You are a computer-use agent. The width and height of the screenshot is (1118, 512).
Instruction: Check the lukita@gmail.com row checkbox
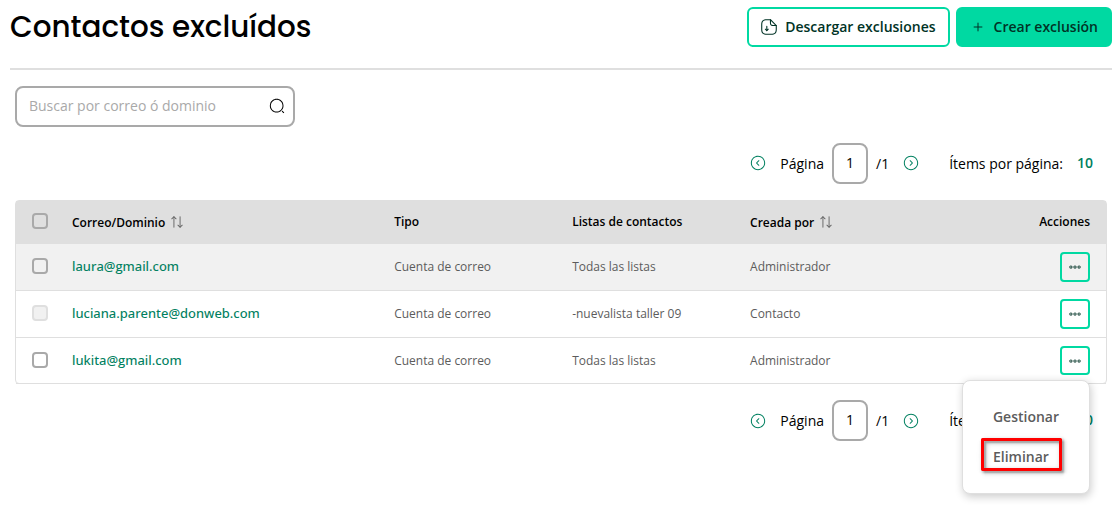(40, 360)
